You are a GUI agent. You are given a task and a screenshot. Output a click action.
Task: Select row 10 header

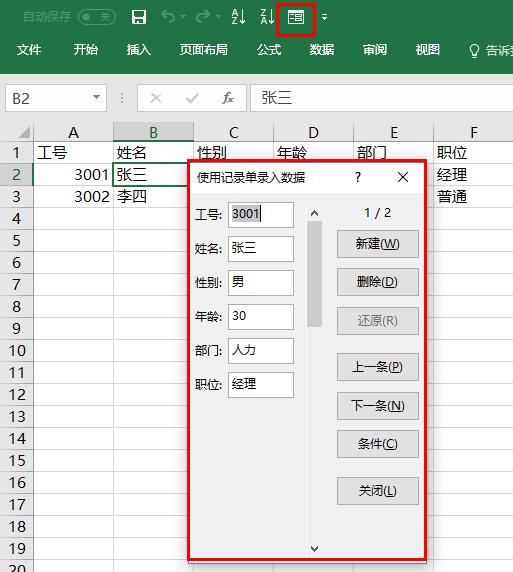click(x=16, y=351)
